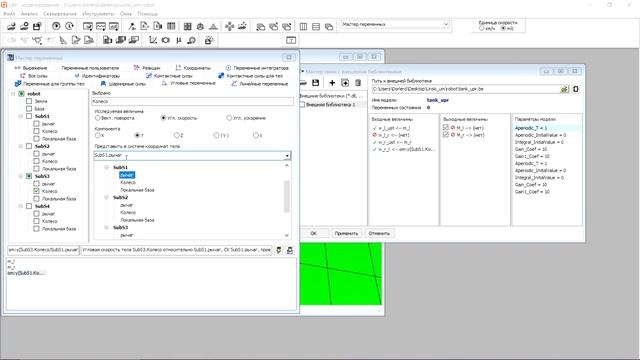
Task: Collapse SubS1 in the coordinate system dropdown list
Action: (x=106, y=167)
